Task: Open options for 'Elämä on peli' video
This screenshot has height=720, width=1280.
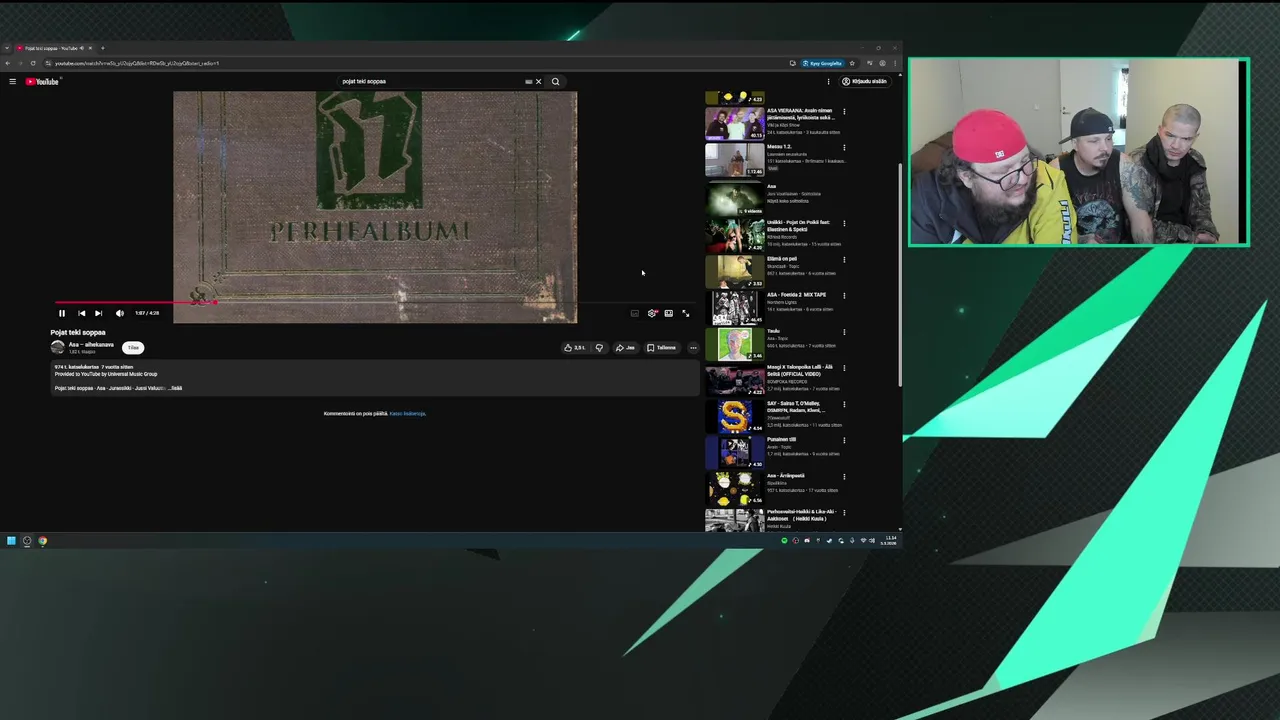Action: point(844,259)
